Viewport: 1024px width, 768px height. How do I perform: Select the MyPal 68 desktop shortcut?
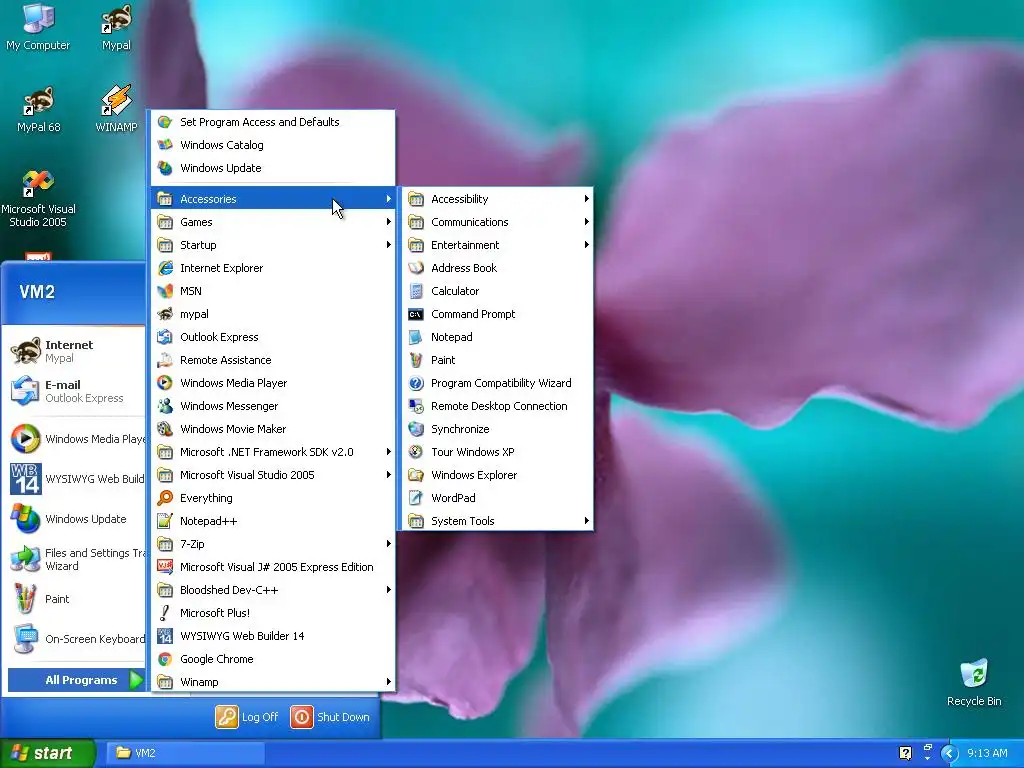point(39,108)
